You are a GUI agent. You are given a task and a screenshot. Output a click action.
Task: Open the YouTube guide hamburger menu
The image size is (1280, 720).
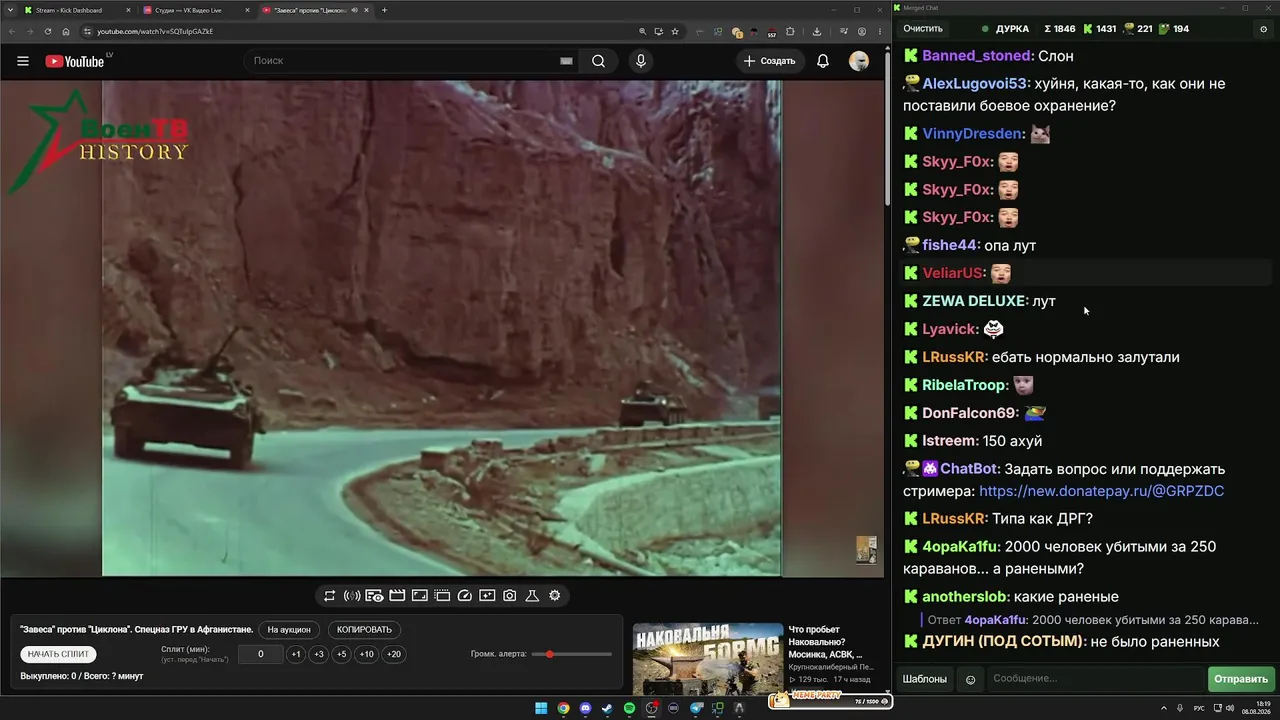(23, 61)
